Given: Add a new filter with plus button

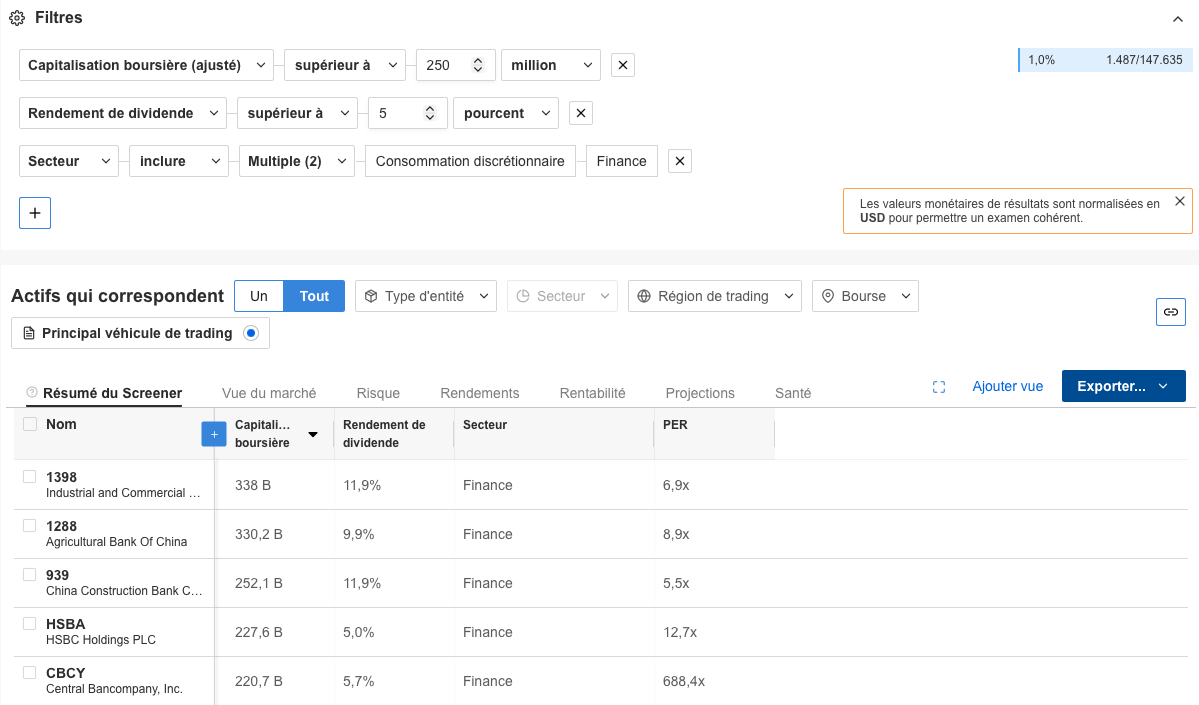Looking at the screenshot, I should pos(35,213).
